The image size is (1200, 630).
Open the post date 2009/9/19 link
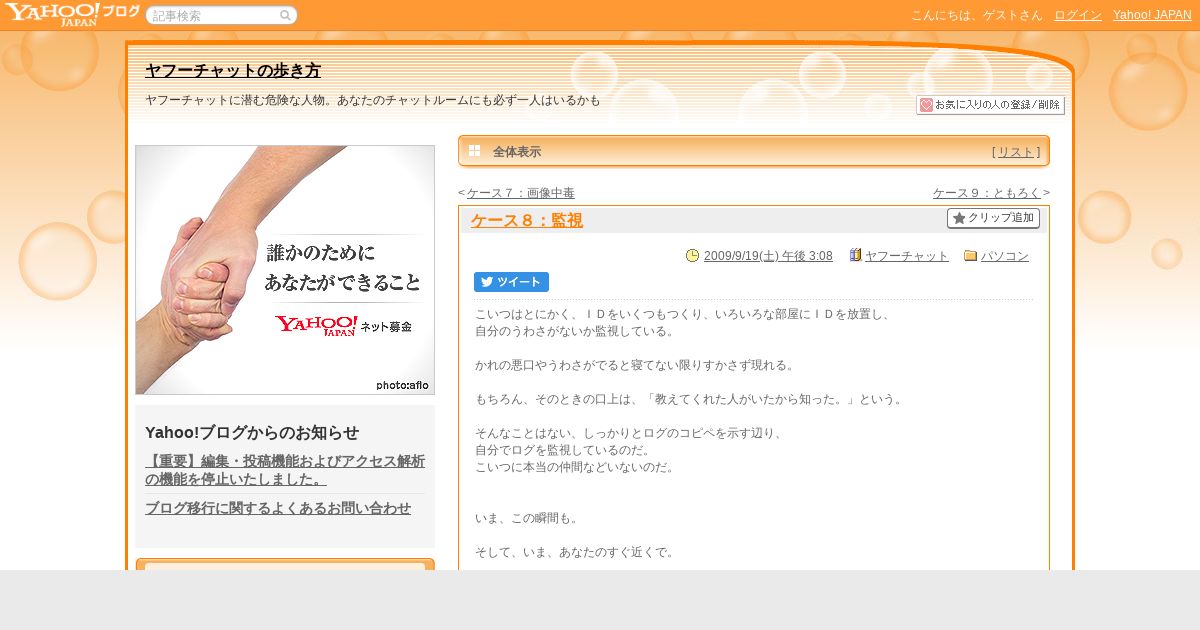(768, 256)
